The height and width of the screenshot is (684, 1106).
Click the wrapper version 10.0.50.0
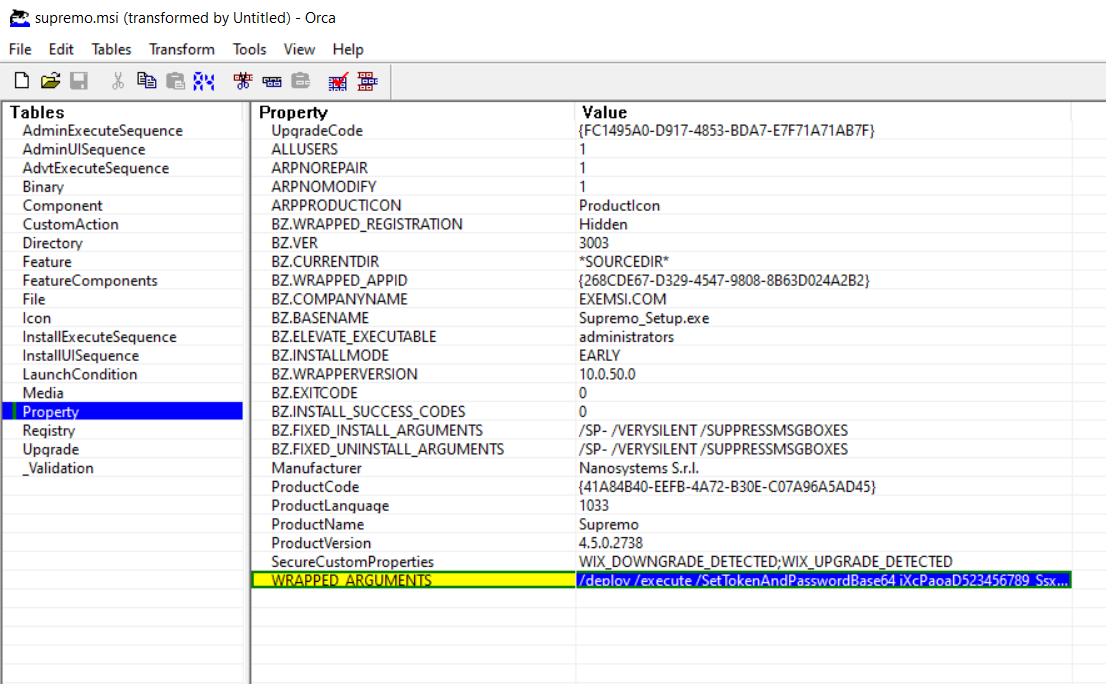(x=607, y=374)
